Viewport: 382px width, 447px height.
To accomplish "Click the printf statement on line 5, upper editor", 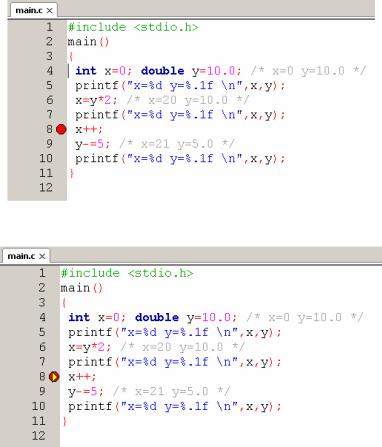I will [180, 86].
